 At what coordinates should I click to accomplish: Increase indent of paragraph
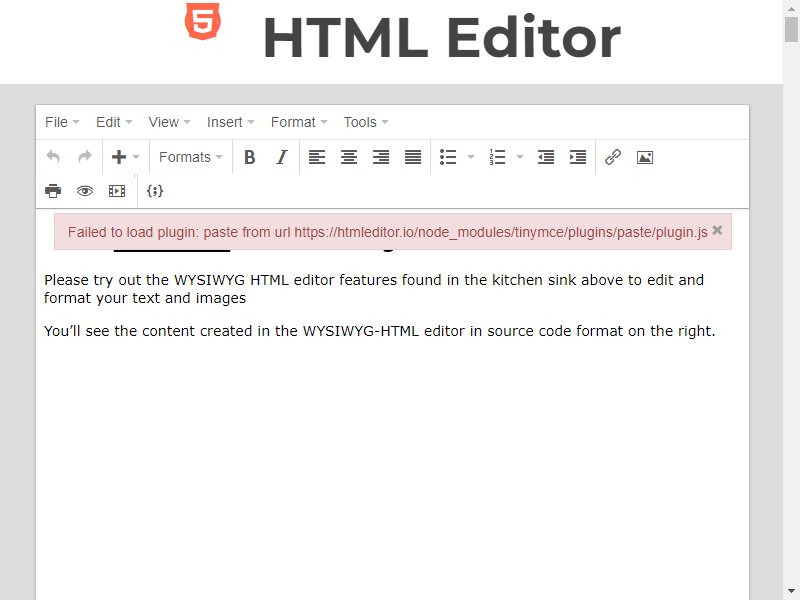tap(578, 157)
